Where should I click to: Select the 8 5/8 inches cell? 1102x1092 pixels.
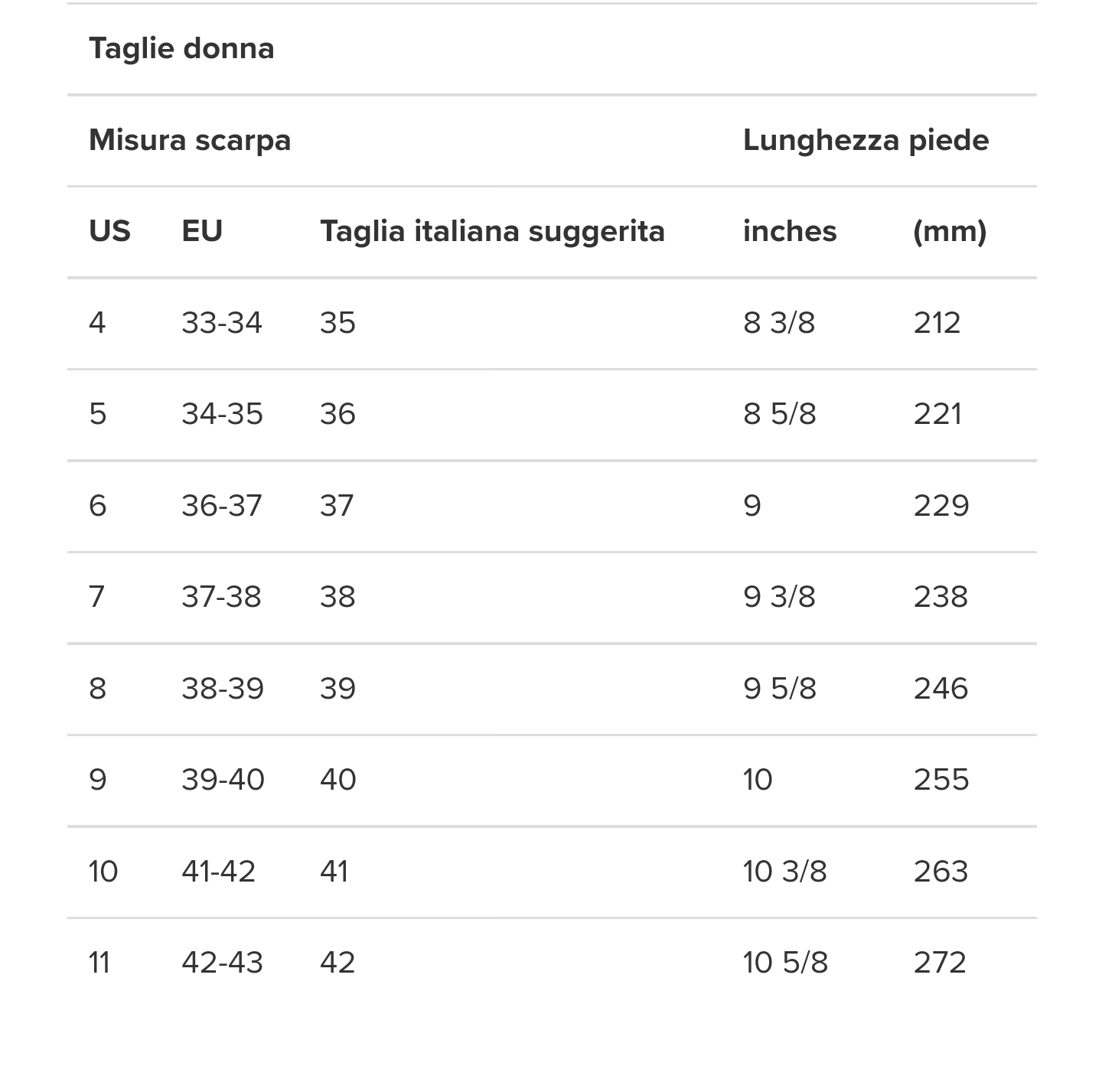[780, 415]
